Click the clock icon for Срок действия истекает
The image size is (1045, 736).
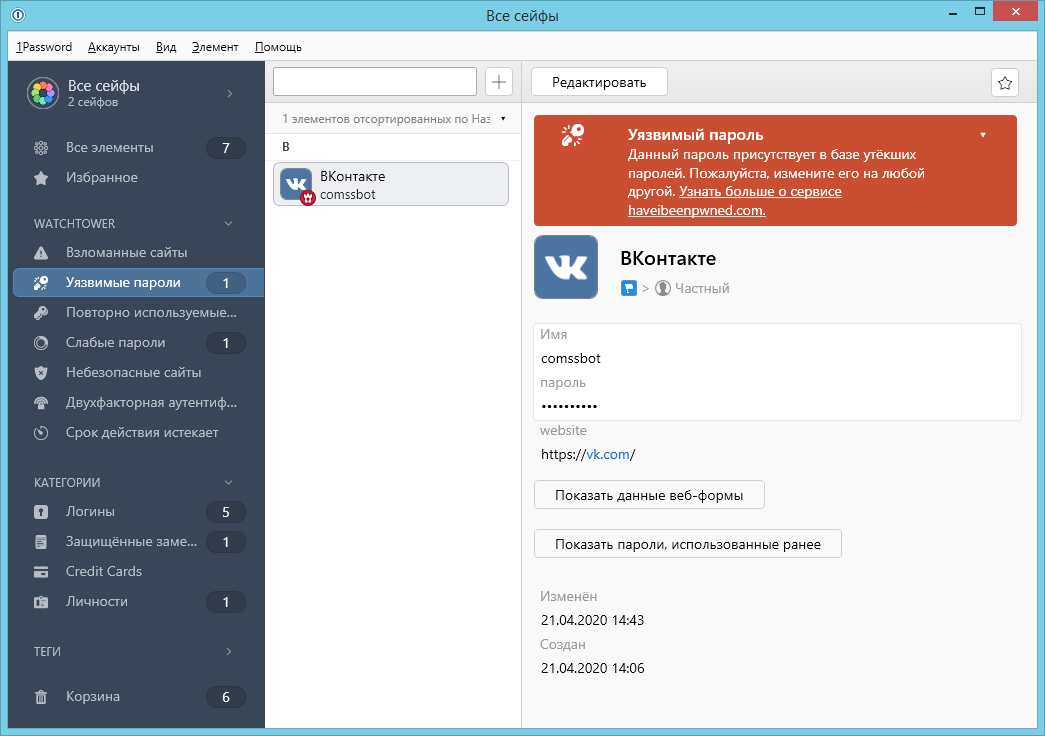coord(41,433)
